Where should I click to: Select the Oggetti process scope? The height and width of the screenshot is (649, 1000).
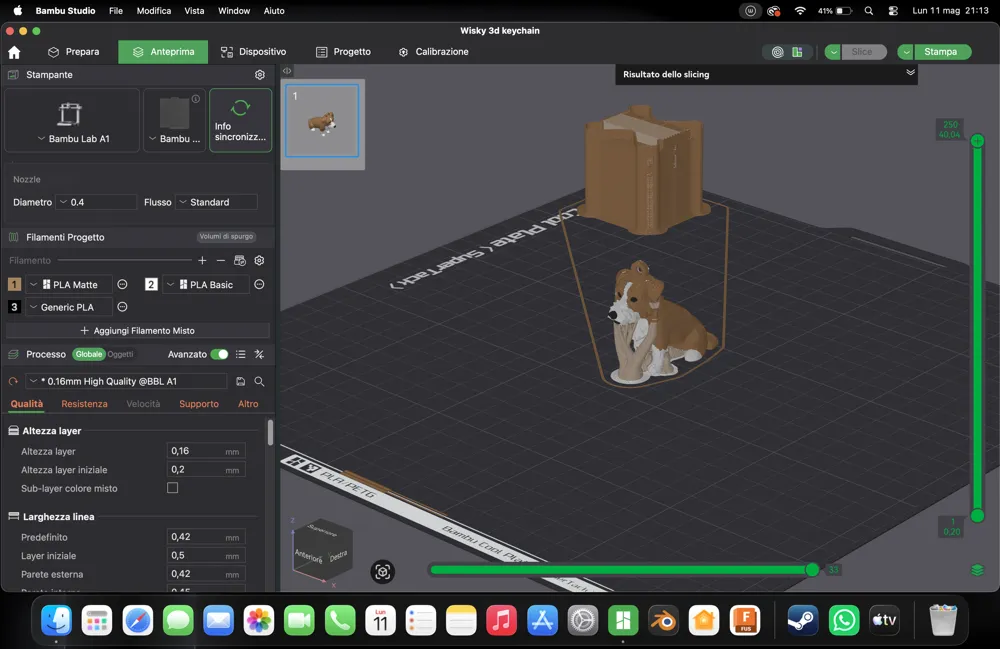tap(121, 354)
